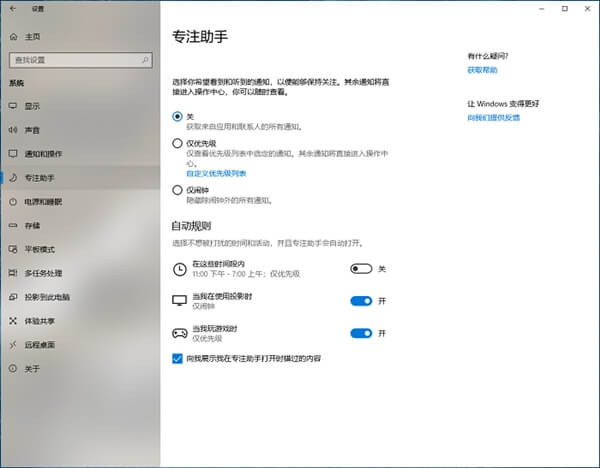The height and width of the screenshot is (468, 600).
Task: Click the 显示 display icon in sidebar
Action: pyautogui.click(x=12, y=106)
